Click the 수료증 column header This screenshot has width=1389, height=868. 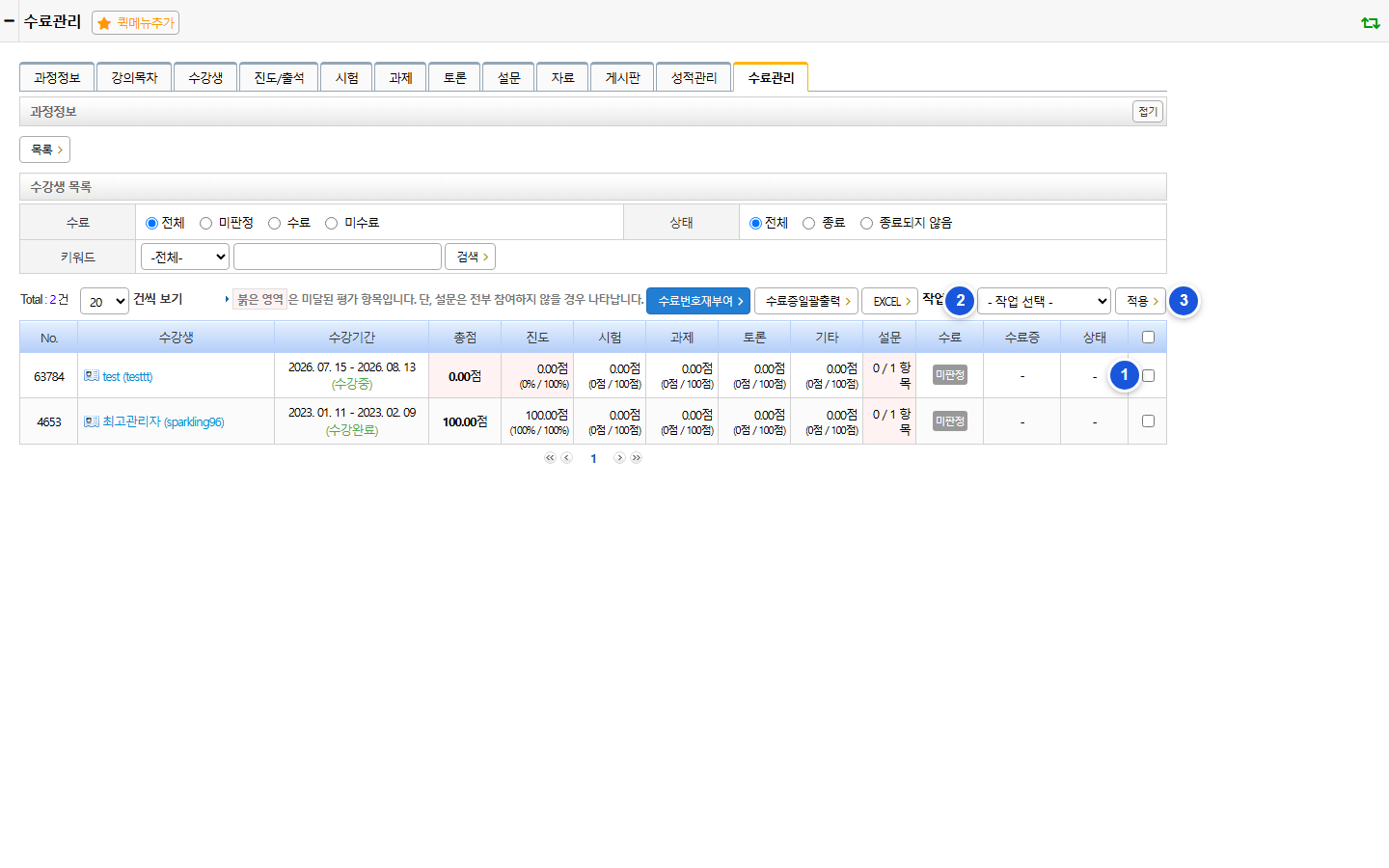click(x=1022, y=337)
